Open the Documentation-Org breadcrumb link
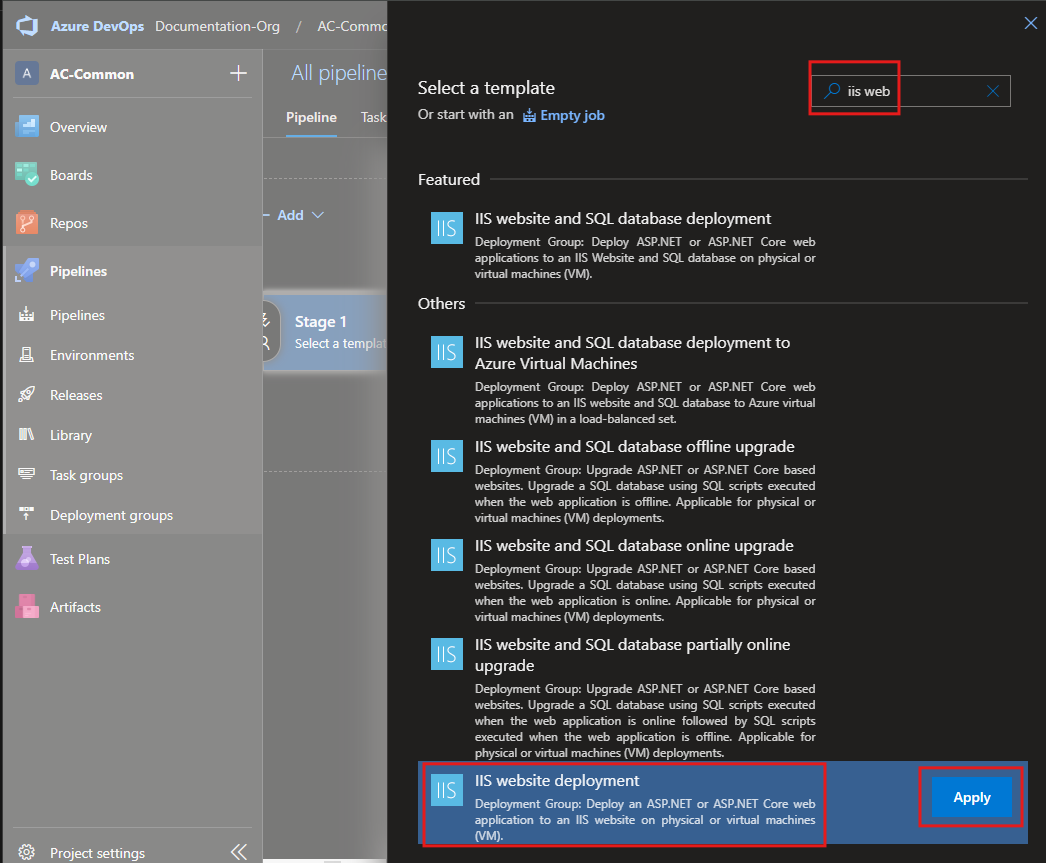Viewport: 1046px width, 863px height. pyautogui.click(x=217, y=26)
